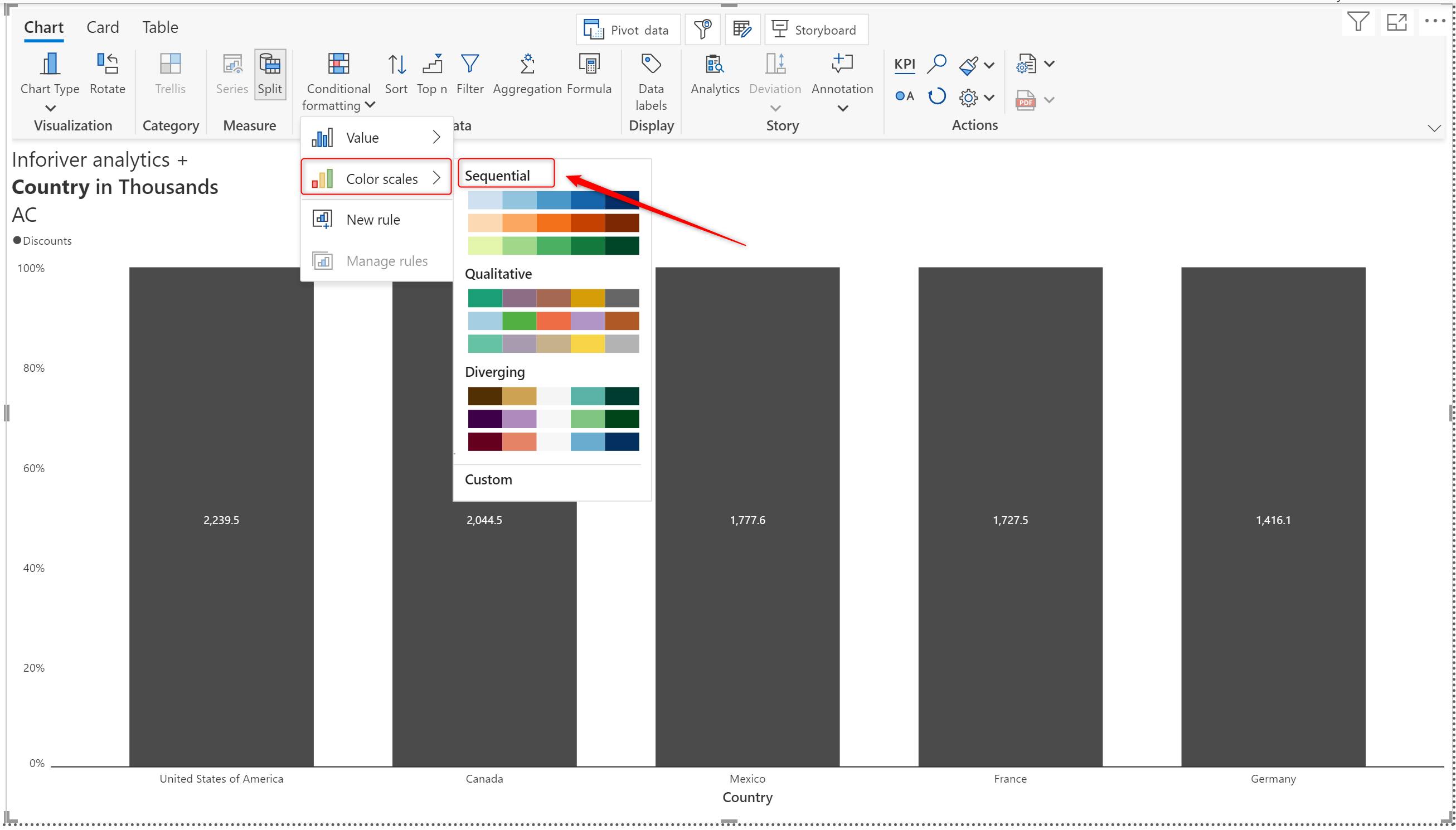Expand the Chart Type dropdown
The height and width of the screenshot is (830, 1456).
[50, 107]
